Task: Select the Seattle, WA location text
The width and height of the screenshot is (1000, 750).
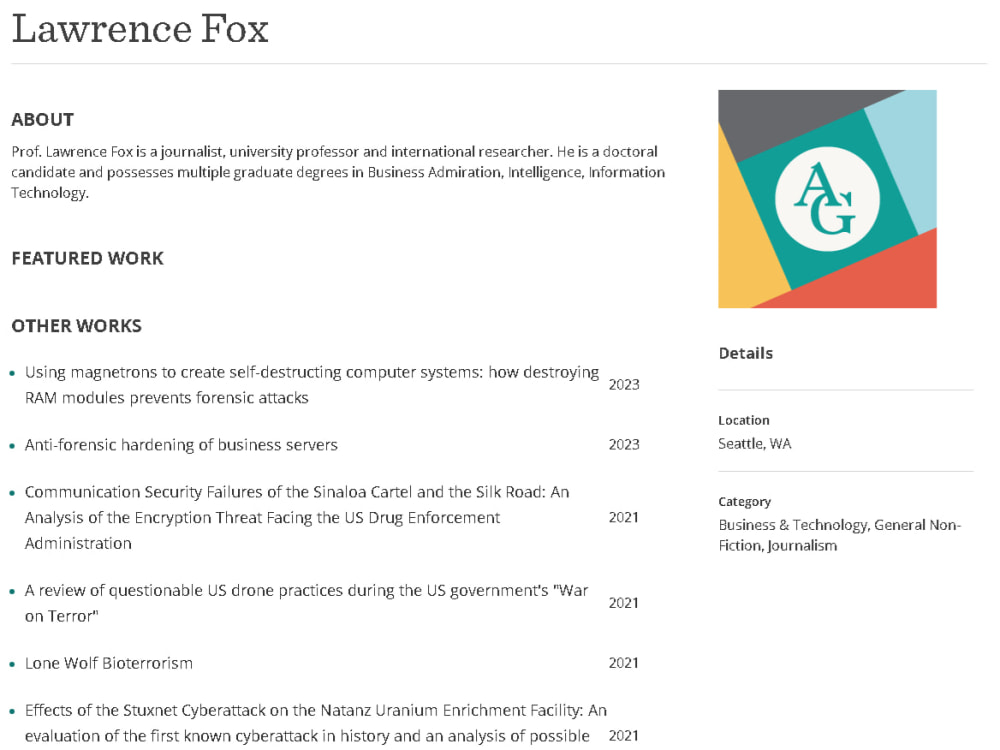Action: 754,444
